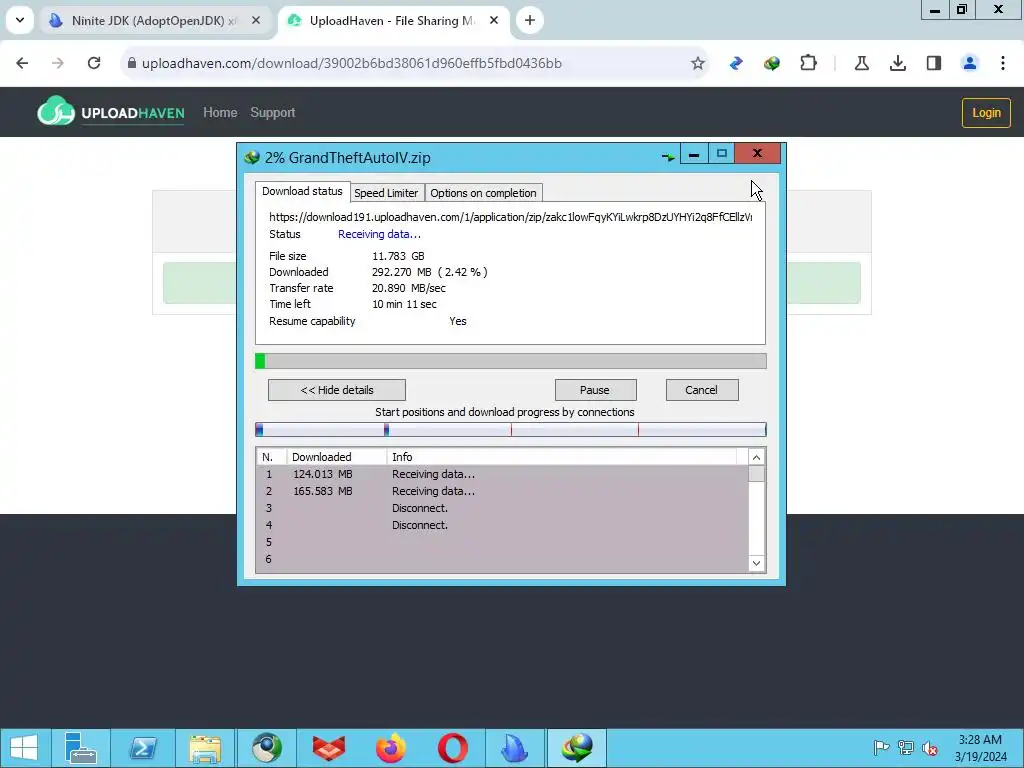
Task: Open the IDM extension icon in Chrome toolbar
Action: pos(772,63)
